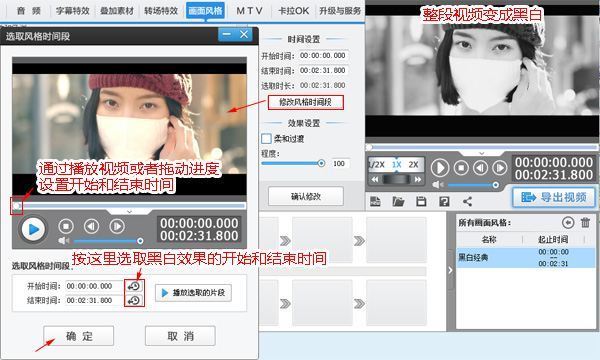
Task: Click the fast-forward double-arrow icon
Action: click(418, 179)
